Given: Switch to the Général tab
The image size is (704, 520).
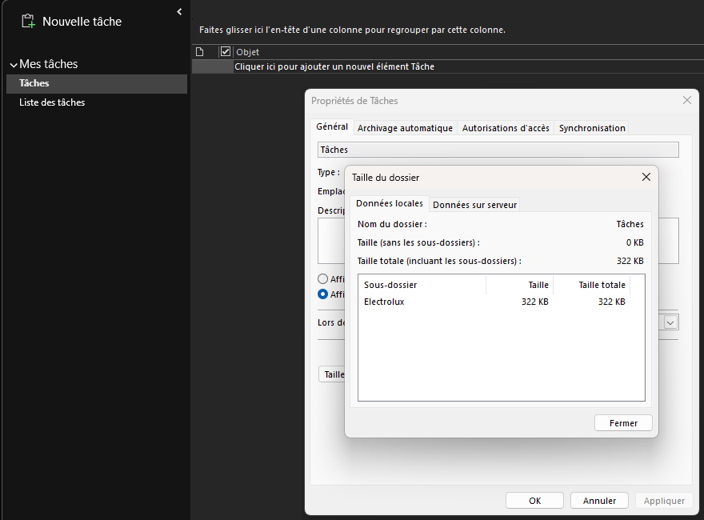Looking at the screenshot, I should pyautogui.click(x=332, y=127).
